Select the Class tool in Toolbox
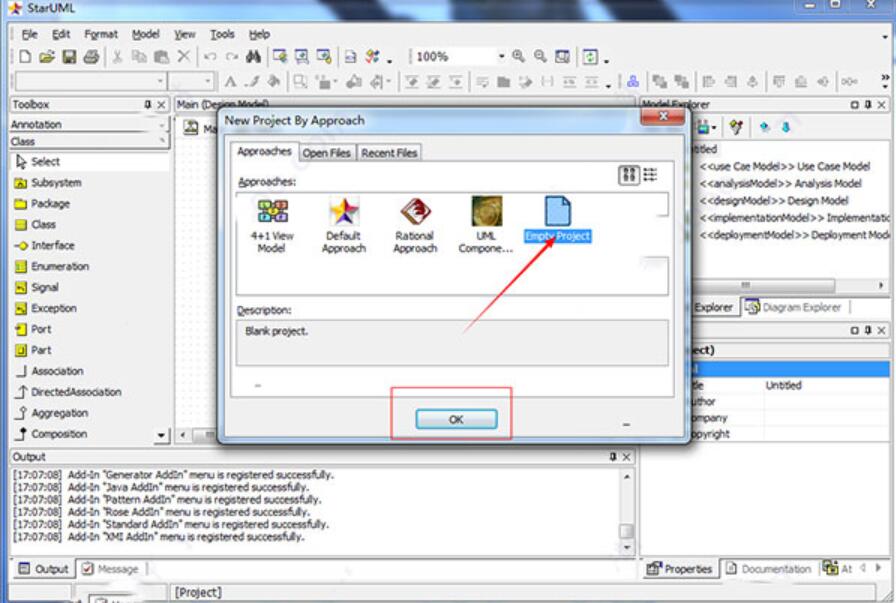Screen dimensions: 896x603 (x=35, y=225)
